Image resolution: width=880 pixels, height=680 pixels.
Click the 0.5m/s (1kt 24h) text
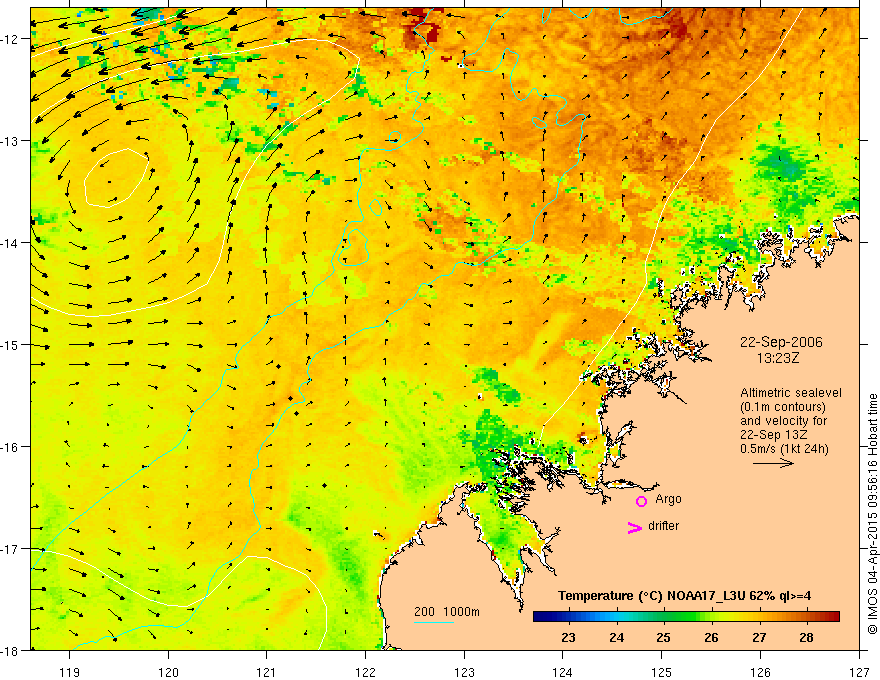coord(784,449)
